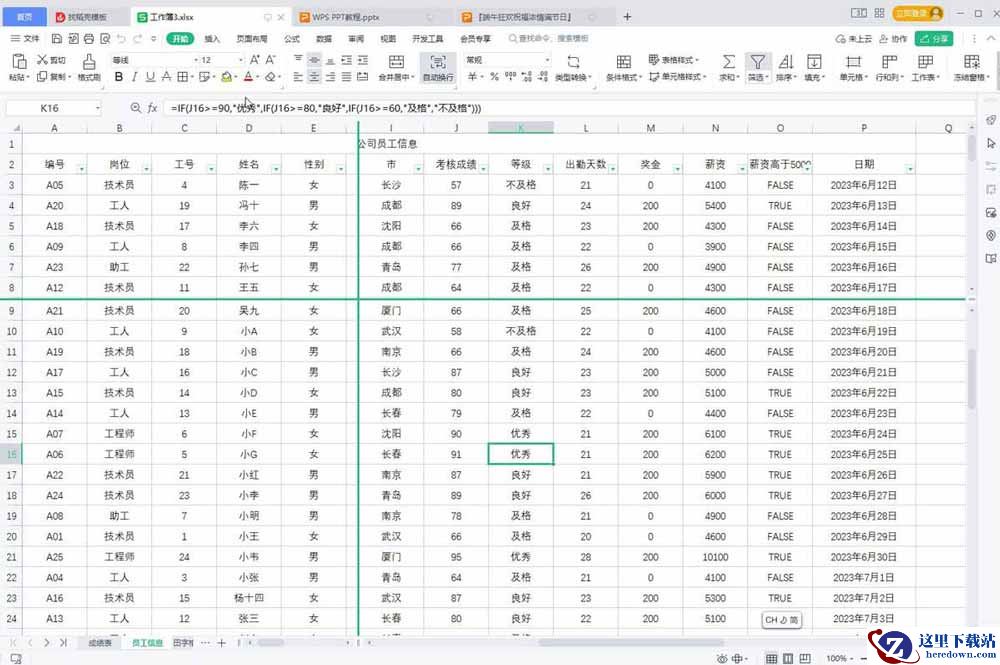Click the formula bar input field
1000x665 pixels.
[x=568, y=108]
